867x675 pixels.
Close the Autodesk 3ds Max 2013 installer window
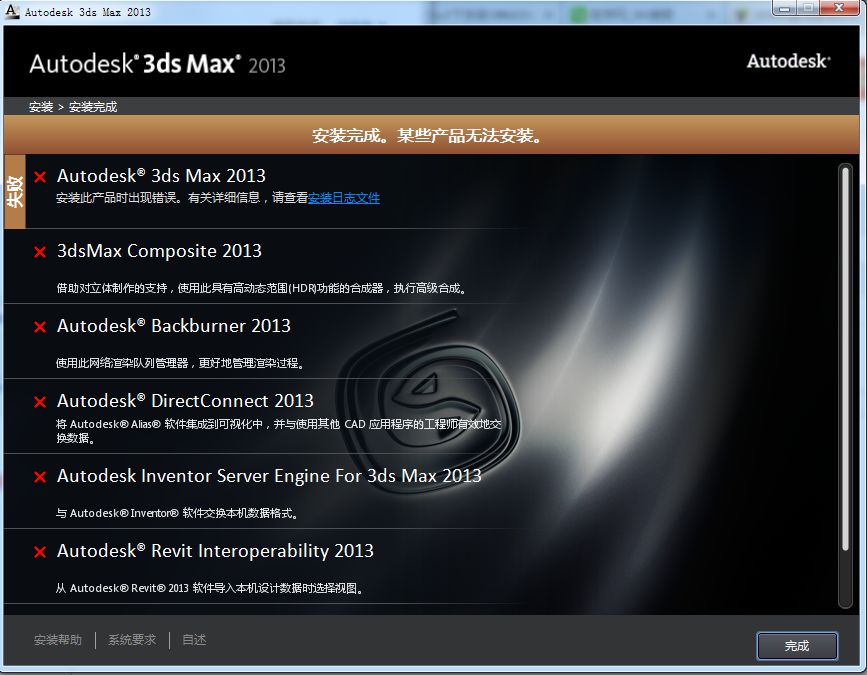tap(839, 8)
